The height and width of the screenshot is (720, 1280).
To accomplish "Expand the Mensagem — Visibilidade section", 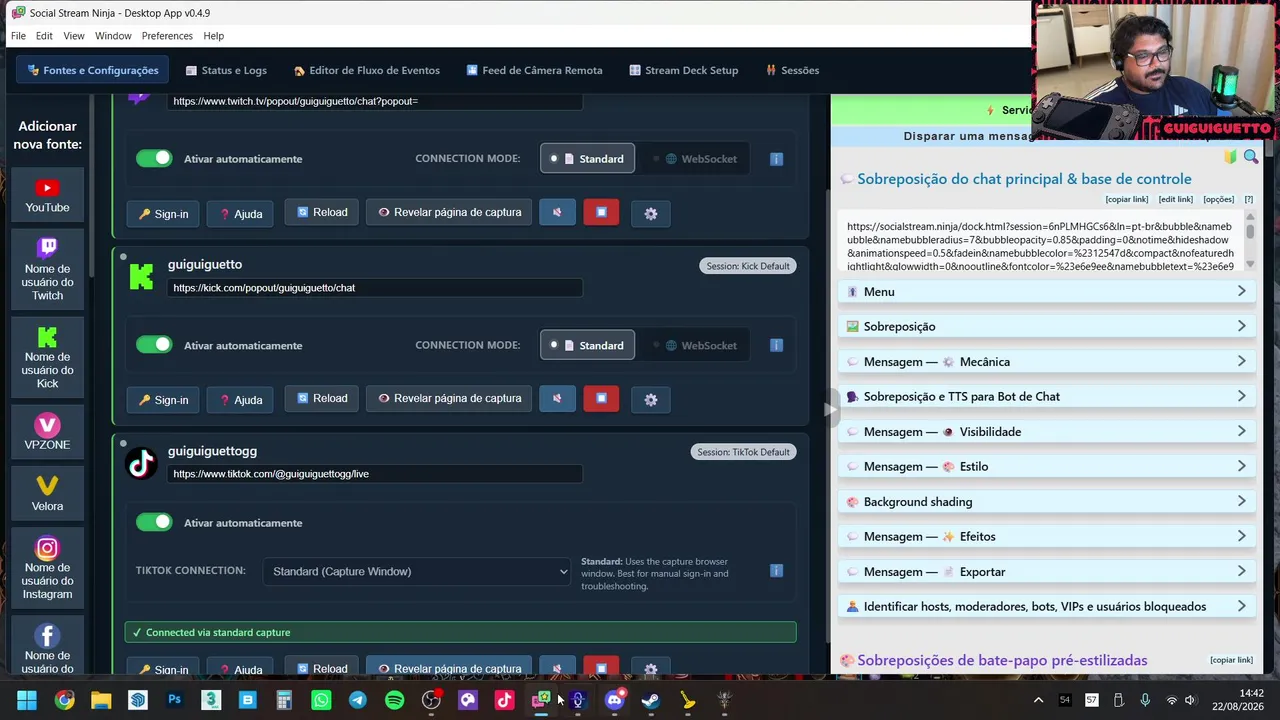I will tap(1047, 432).
